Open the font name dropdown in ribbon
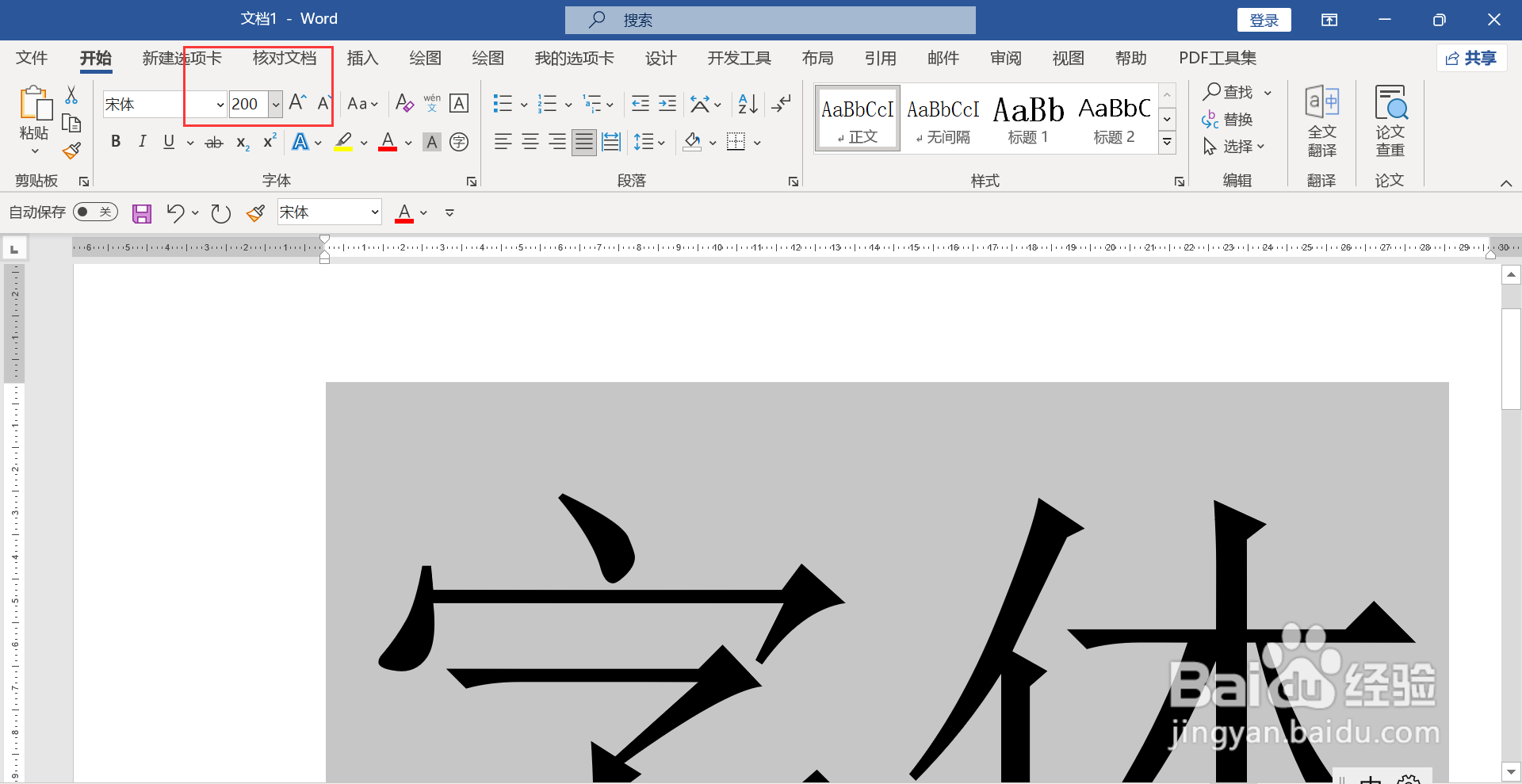1522x784 pixels. click(x=220, y=105)
